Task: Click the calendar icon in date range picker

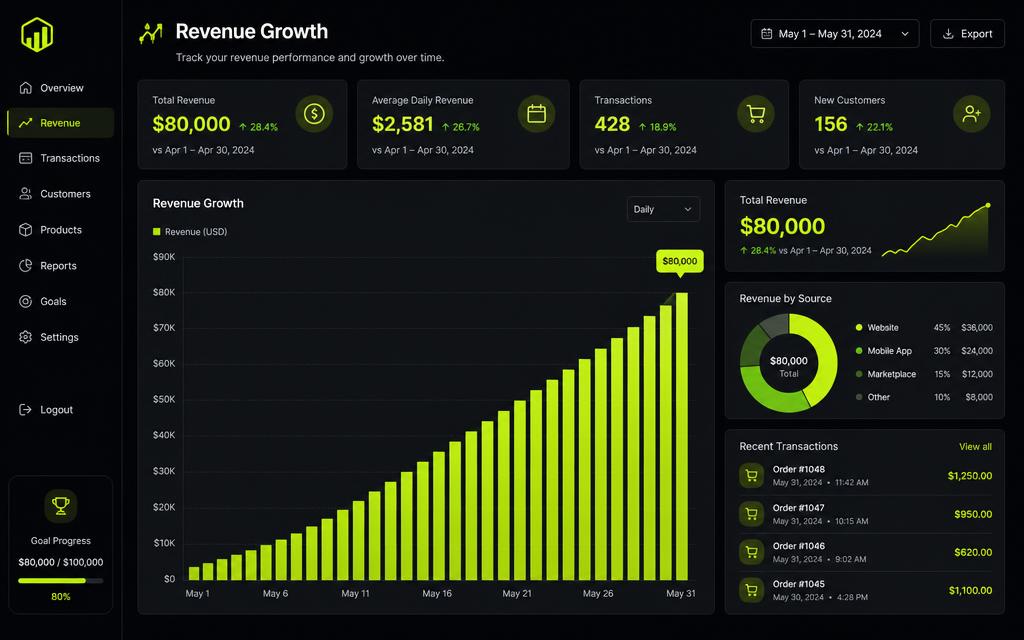Action: 767,33
